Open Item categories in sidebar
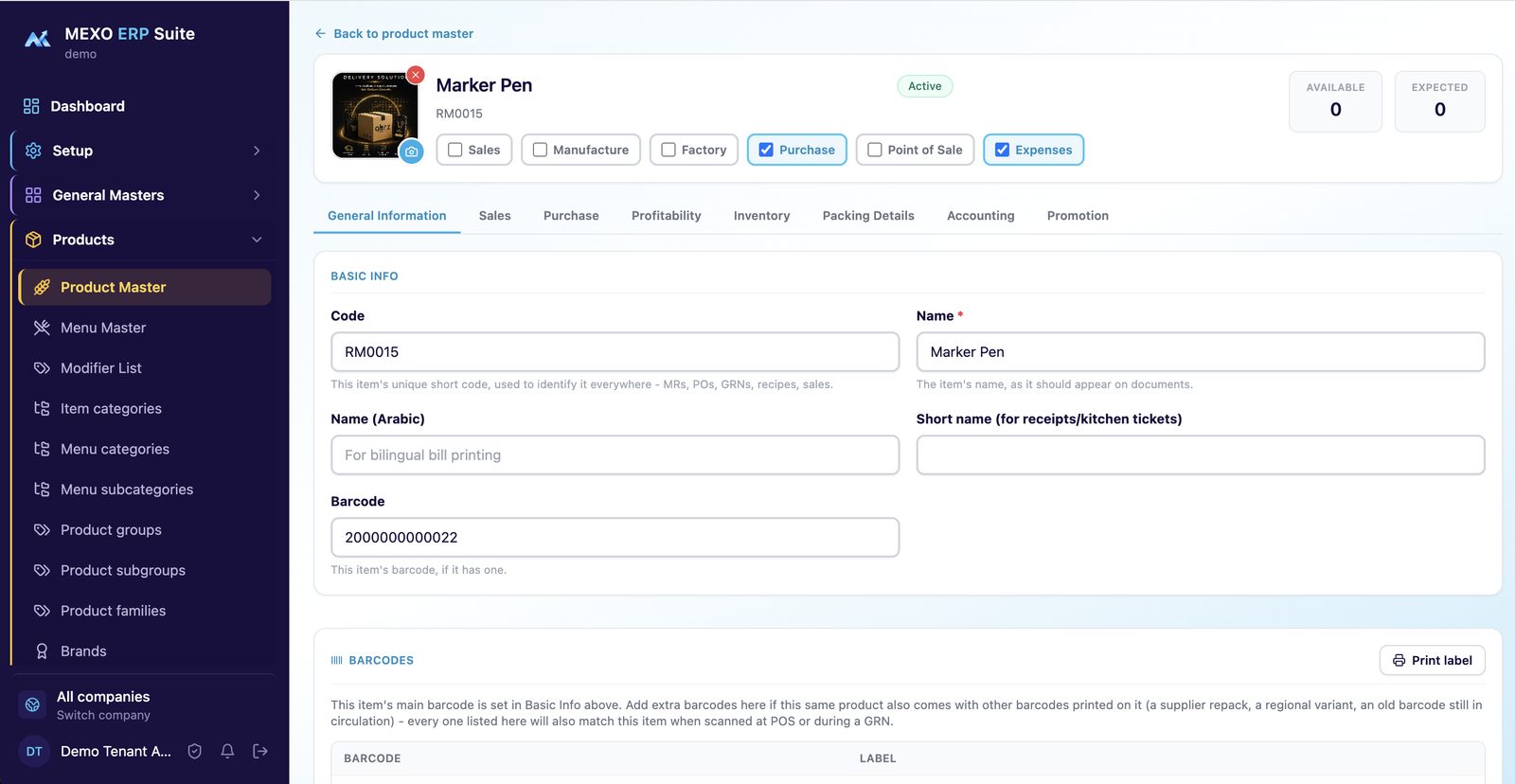Screen dimensions: 1515x784 tap(111, 408)
